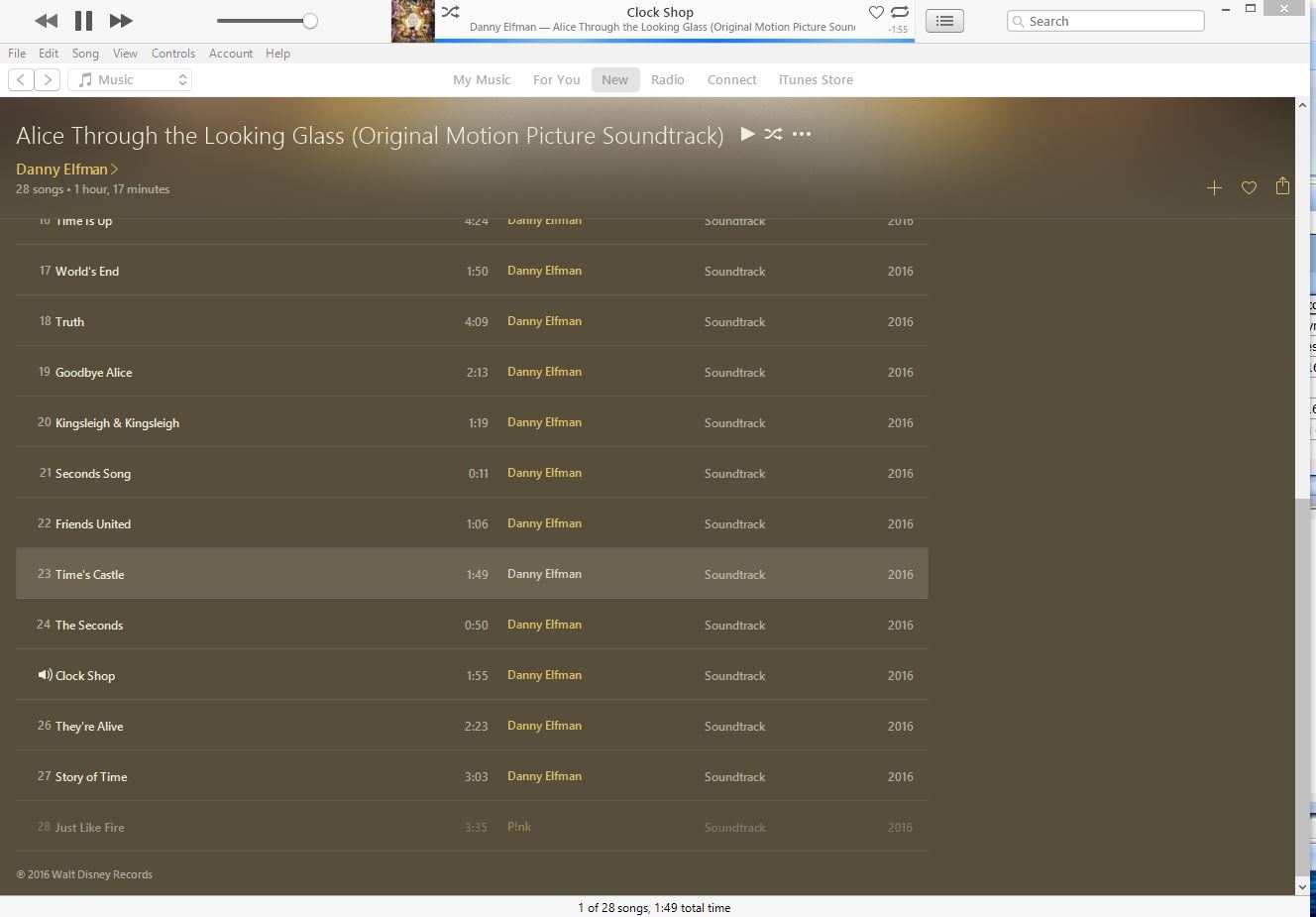Click the Soundtrack genre for Friends United
The width and height of the screenshot is (1316, 917).
[x=734, y=523]
